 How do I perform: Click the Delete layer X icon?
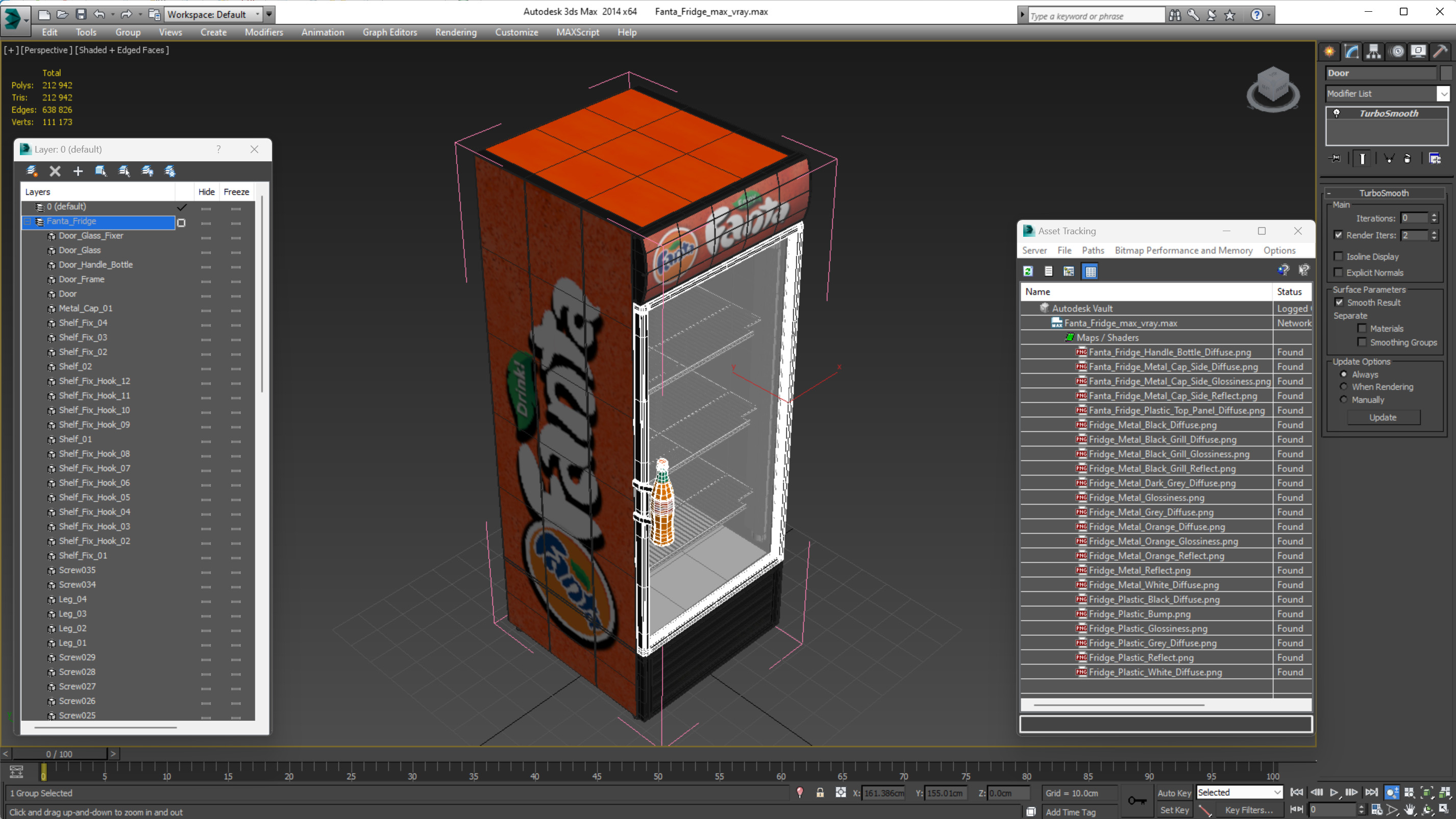click(x=55, y=171)
